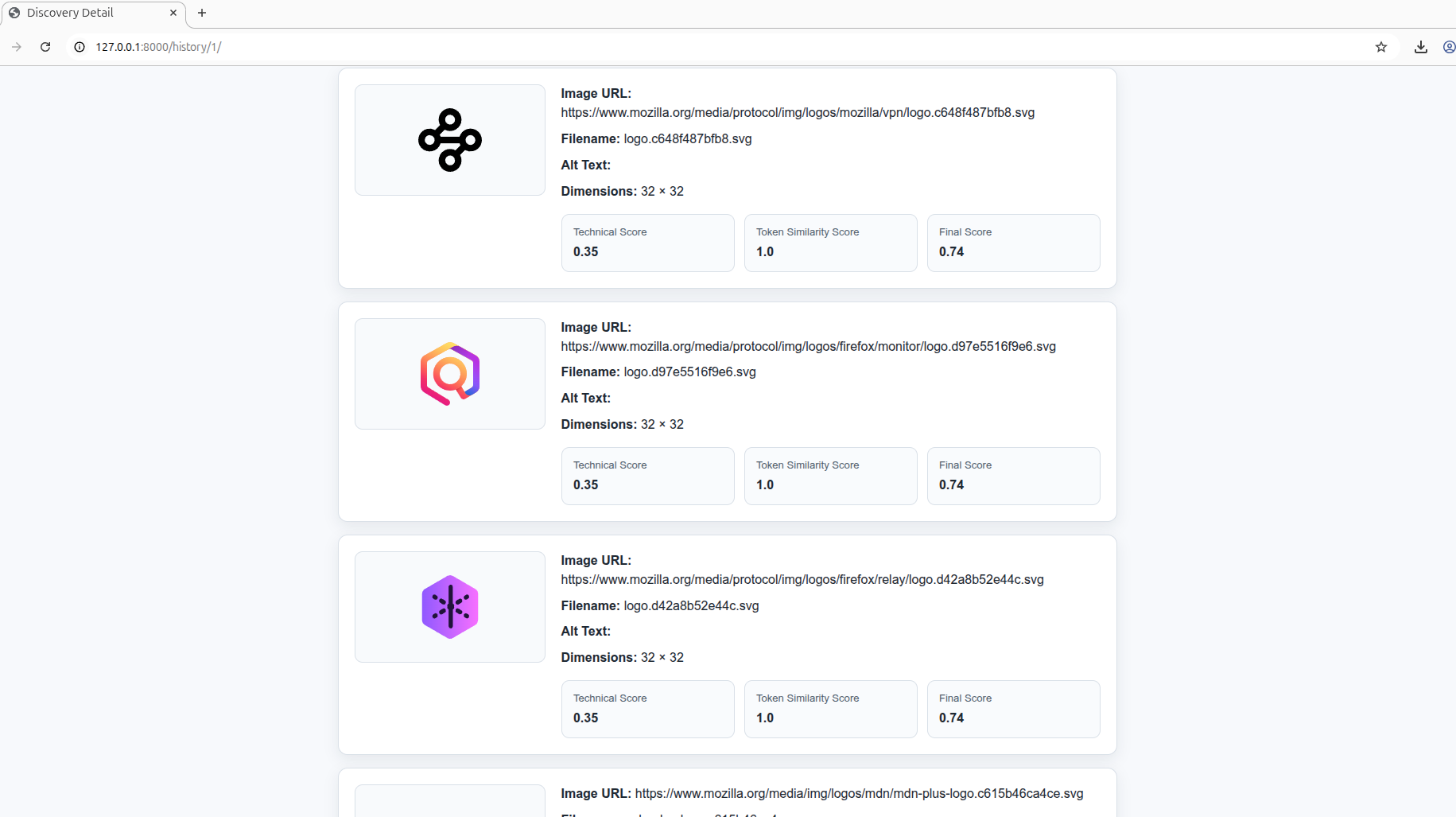Open the profile account icon
Viewport: 1456px width, 817px height.
click(1449, 47)
